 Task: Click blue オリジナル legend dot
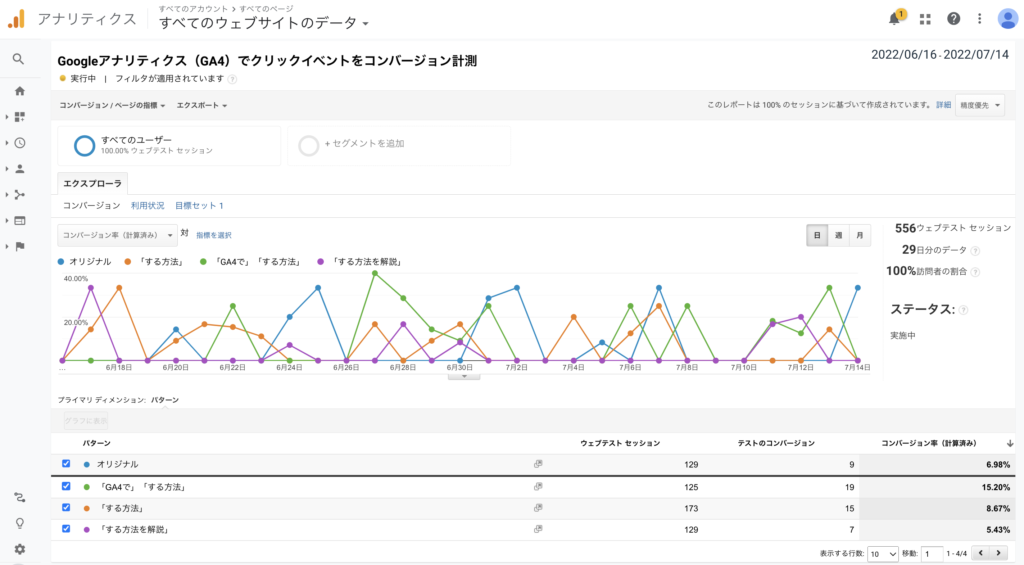(61, 262)
